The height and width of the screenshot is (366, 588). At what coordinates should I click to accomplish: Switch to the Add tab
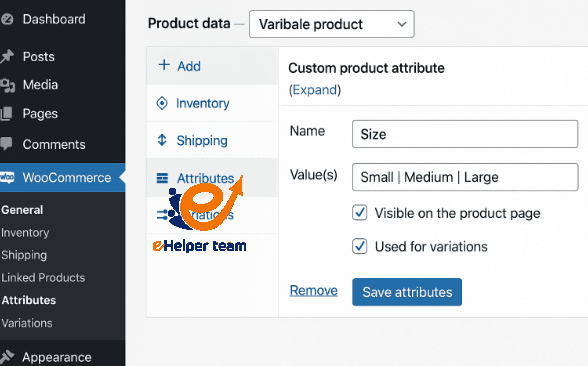pos(212,66)
